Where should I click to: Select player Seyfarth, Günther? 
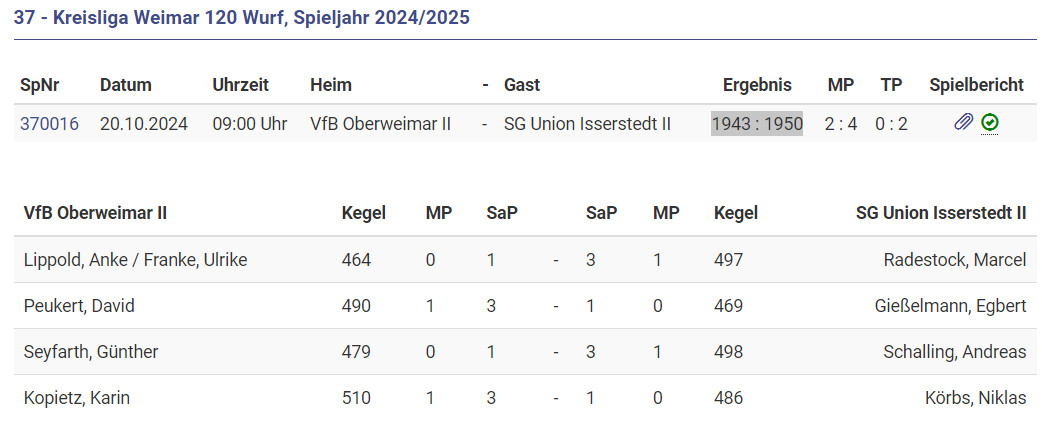tap(91, 352)
